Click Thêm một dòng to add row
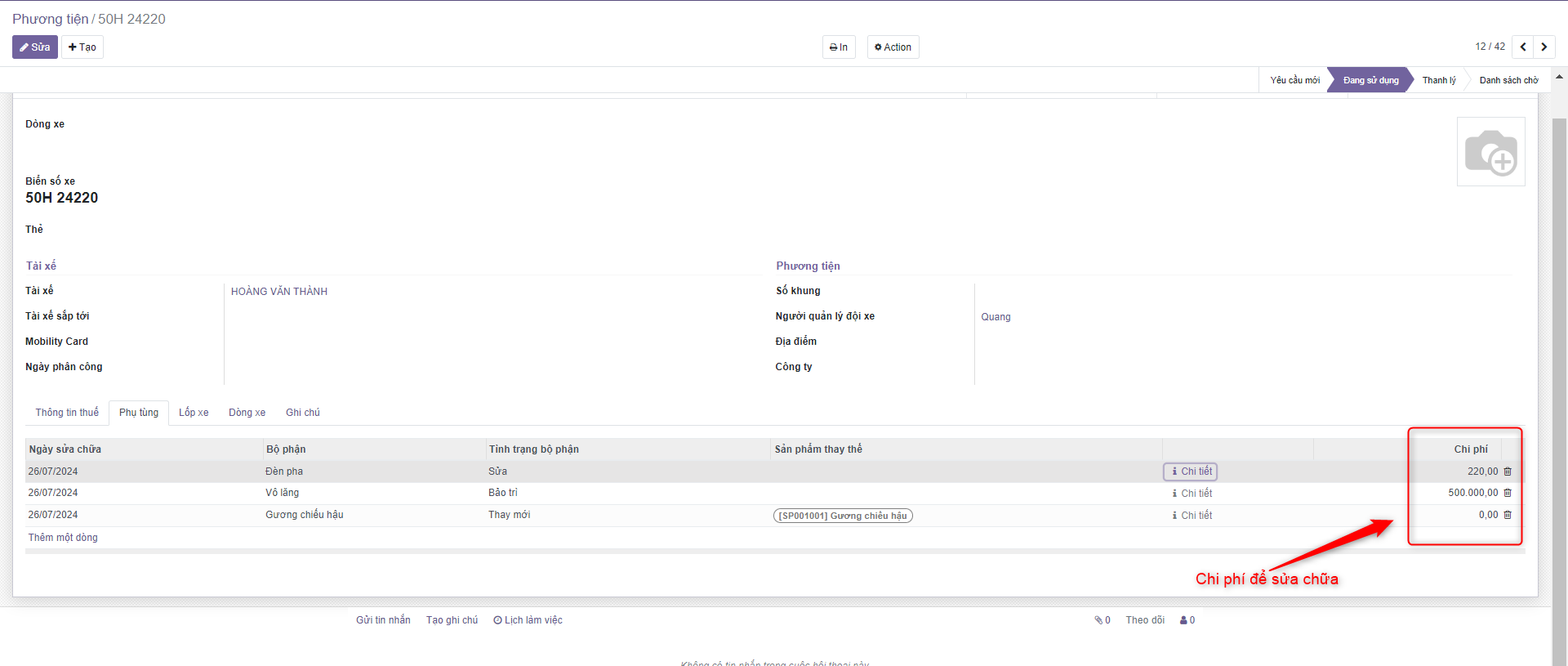1568x666 pixels. (x=63, y=538)
